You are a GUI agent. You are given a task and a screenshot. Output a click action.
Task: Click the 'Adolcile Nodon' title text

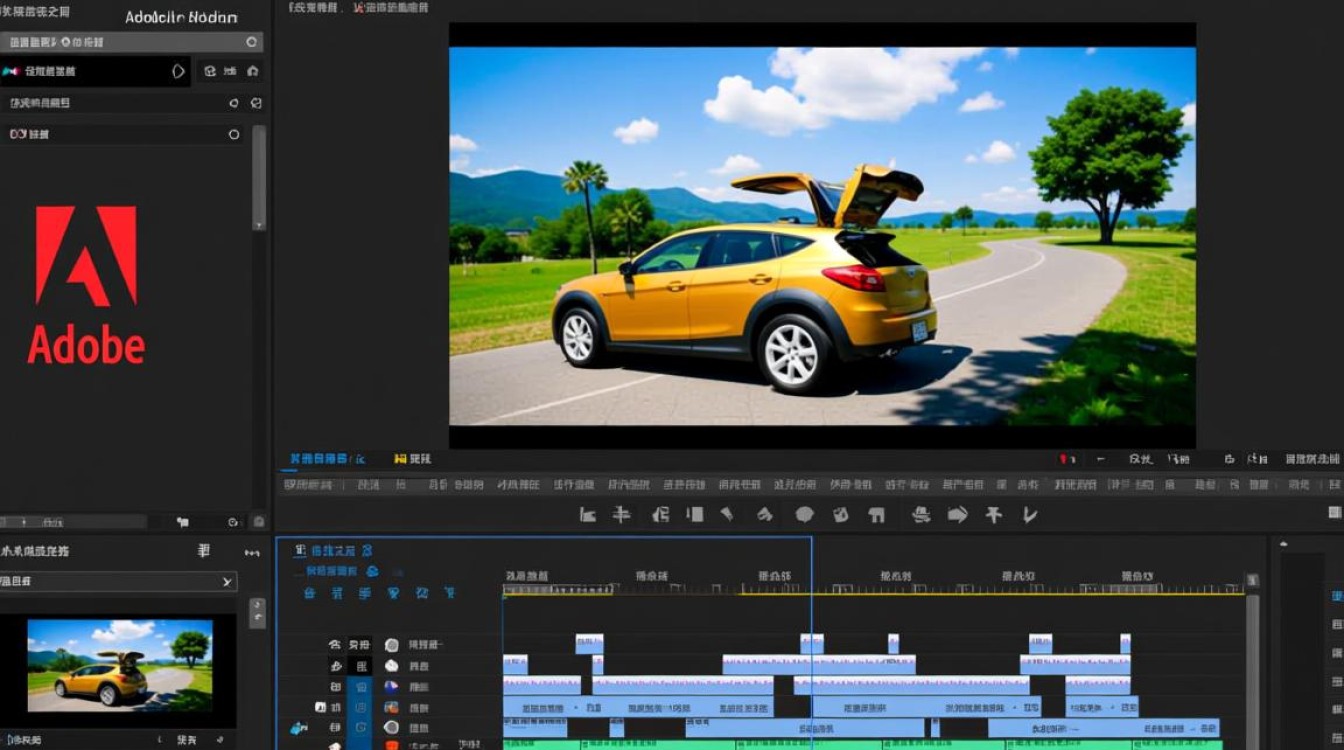click(x=182, y=17)
